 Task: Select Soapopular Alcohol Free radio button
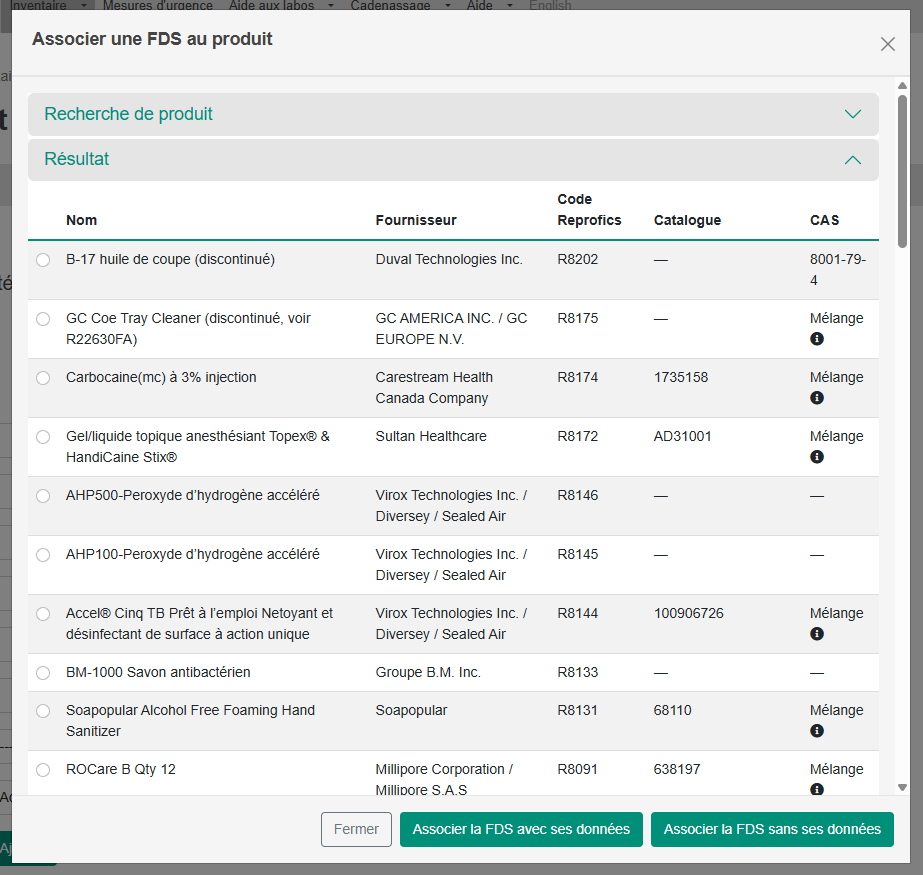click(x=43, y=711)
